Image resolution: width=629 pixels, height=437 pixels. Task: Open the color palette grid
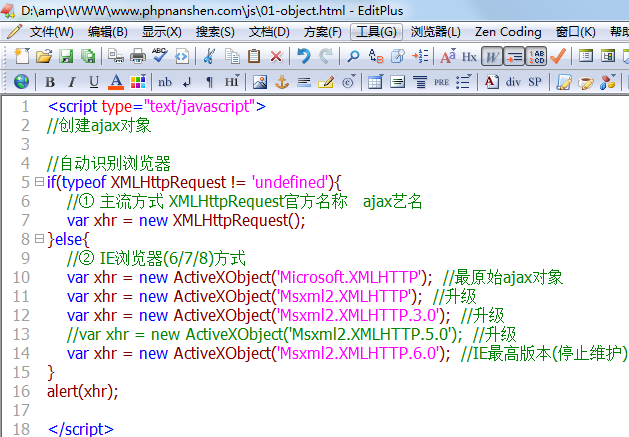coord(138,82)
